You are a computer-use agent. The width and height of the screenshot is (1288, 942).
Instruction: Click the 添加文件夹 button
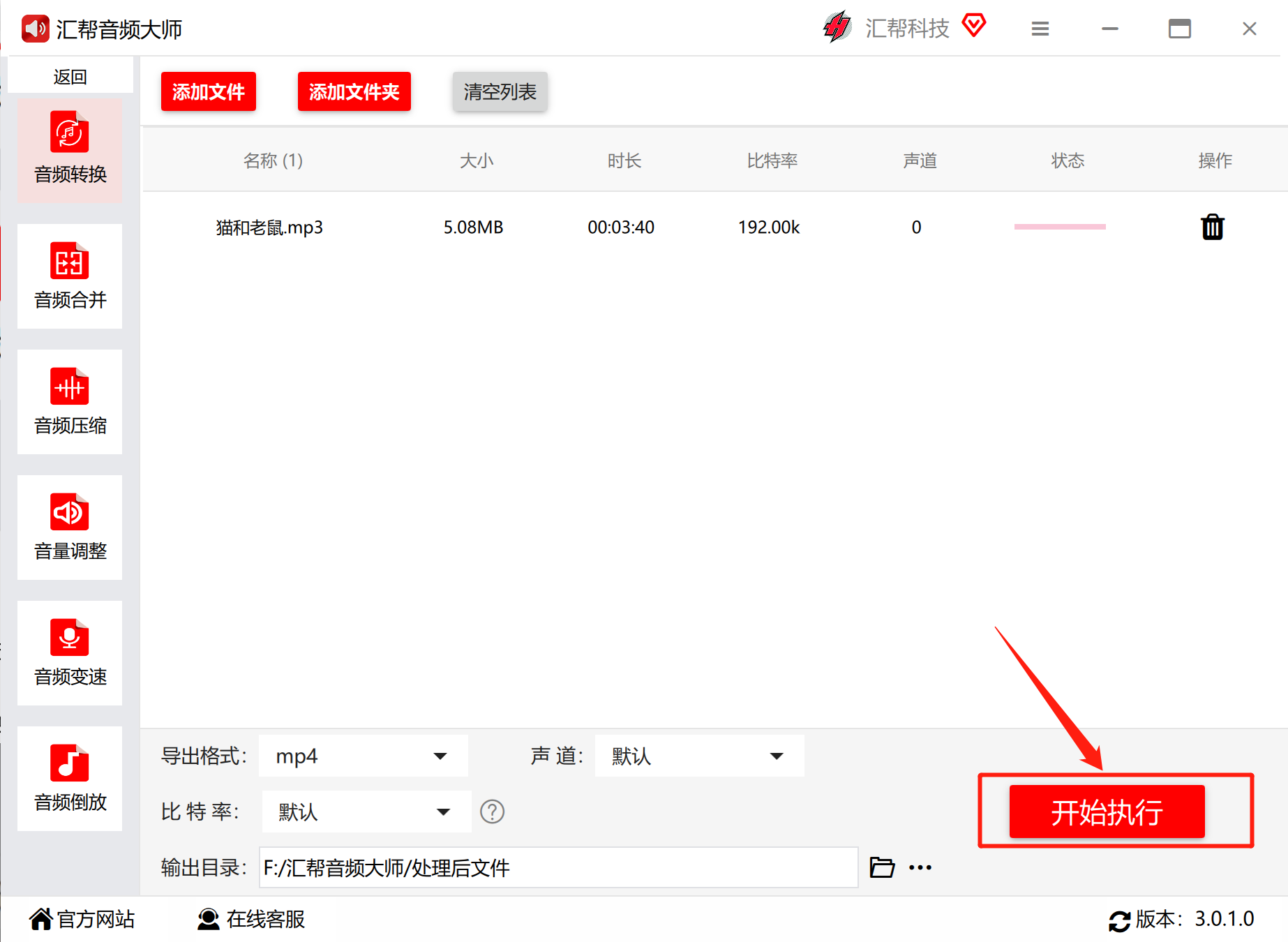point(354,91)
